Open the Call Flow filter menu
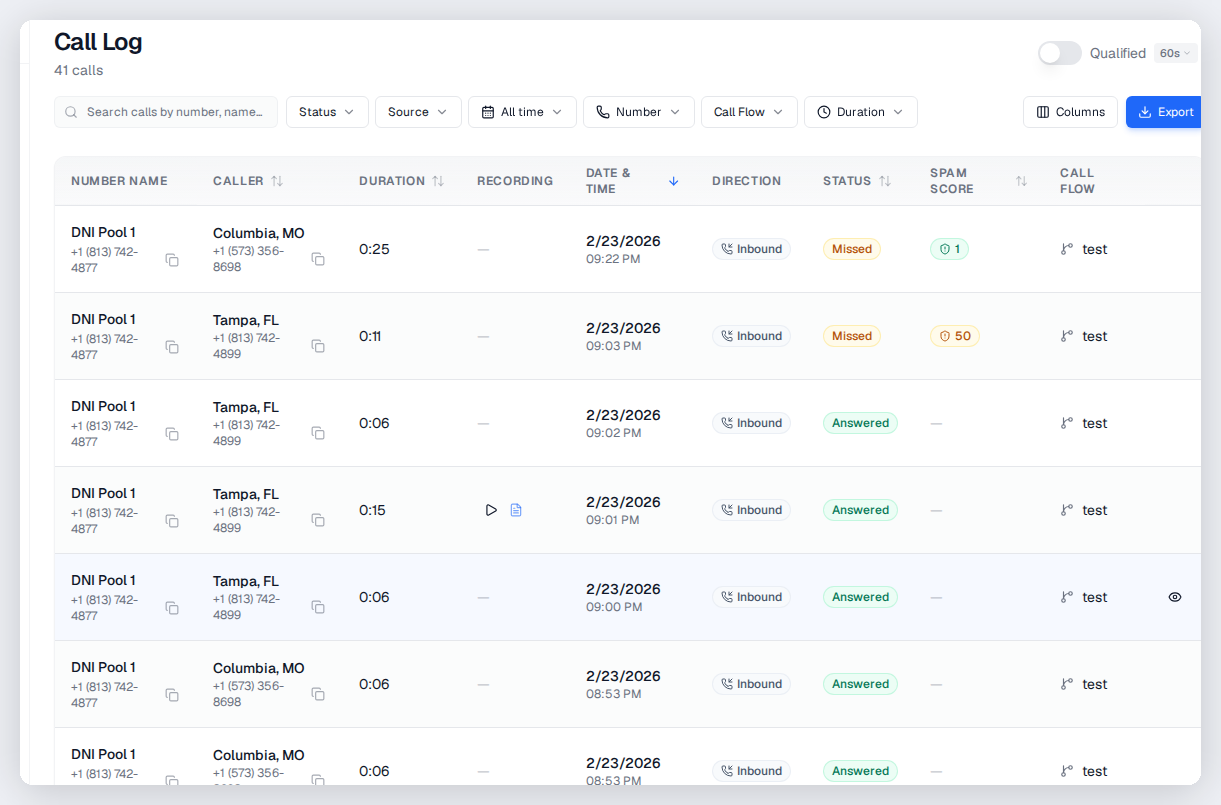This screenshot has height=805, width=1221. [749, 112]
